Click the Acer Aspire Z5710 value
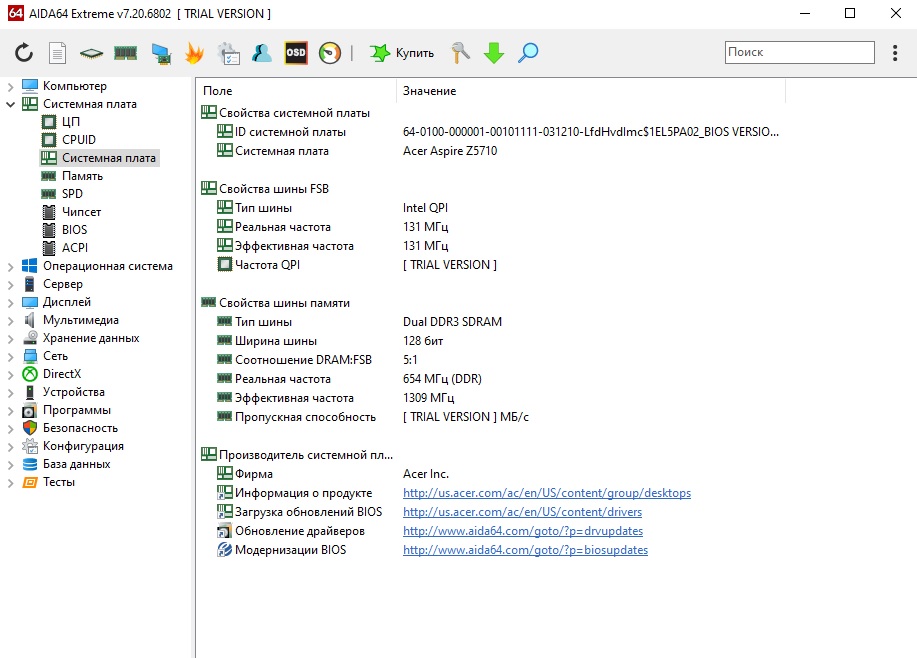Image resolution: width=917 pixels, height=658 pixels. pyautogui.click(x=450, y=151)
